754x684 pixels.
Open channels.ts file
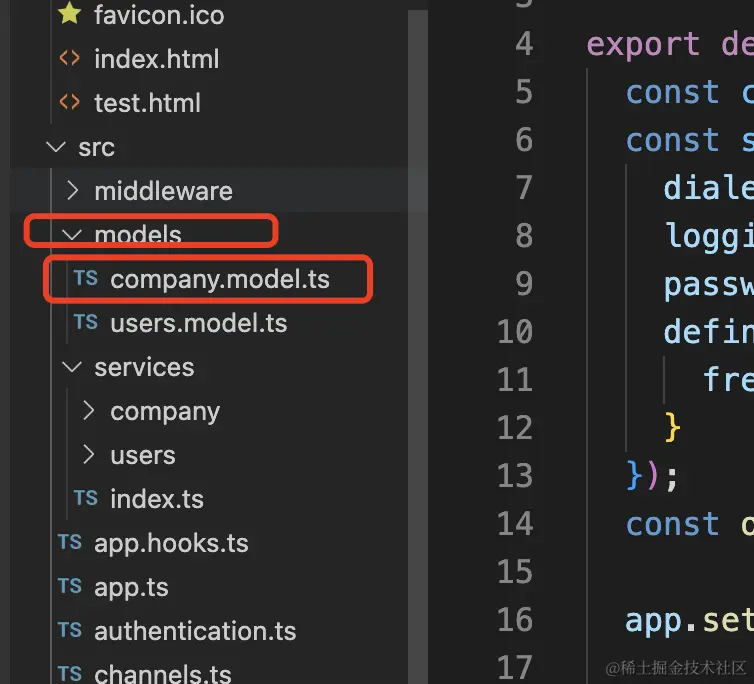pyautogui.click(x=163, y=674)
